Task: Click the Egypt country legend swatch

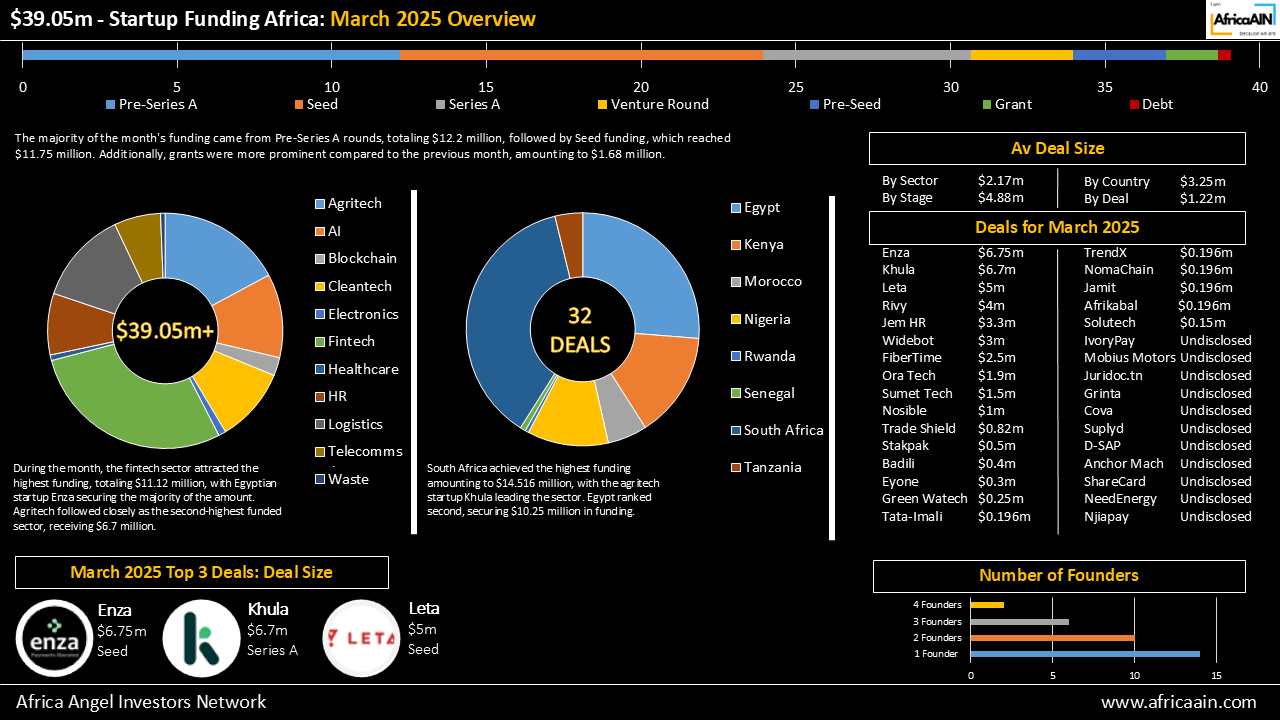Action: click(735, 208)
